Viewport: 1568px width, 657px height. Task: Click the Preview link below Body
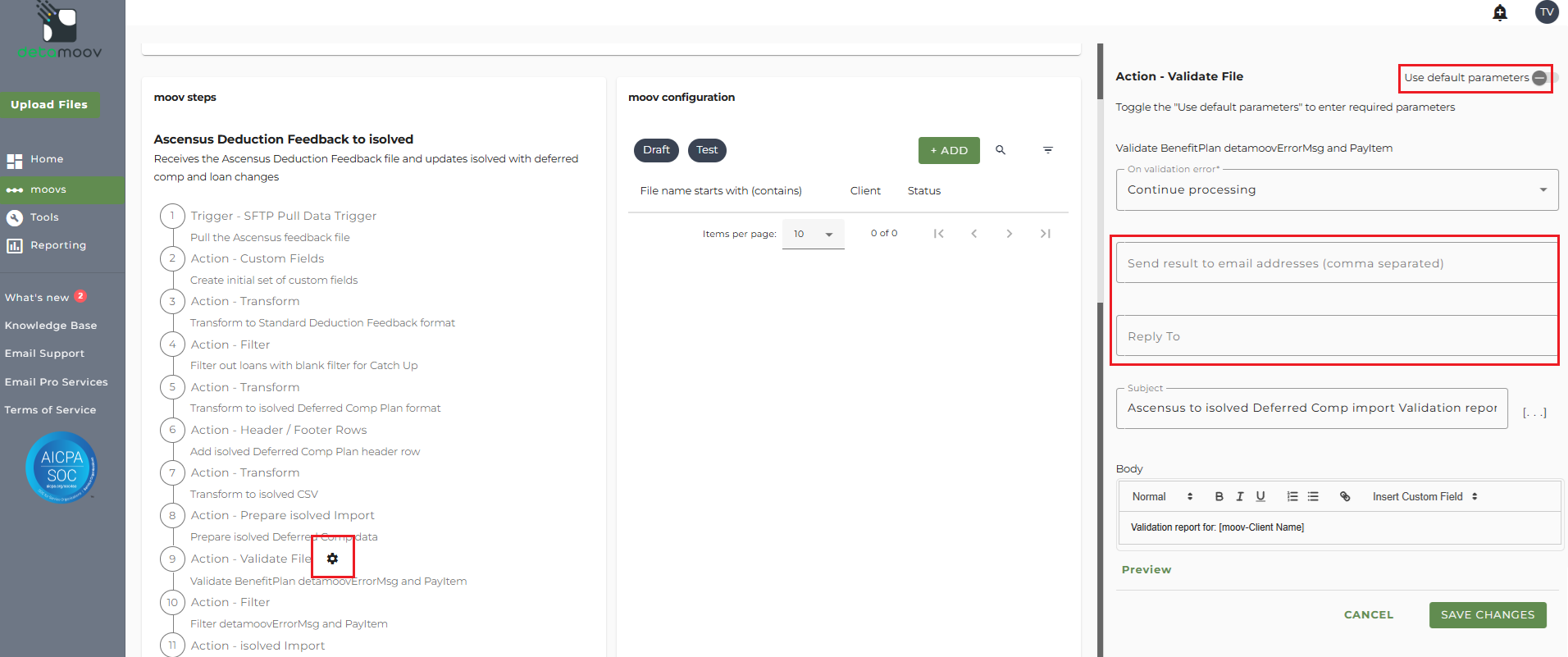pos(1146,569)
